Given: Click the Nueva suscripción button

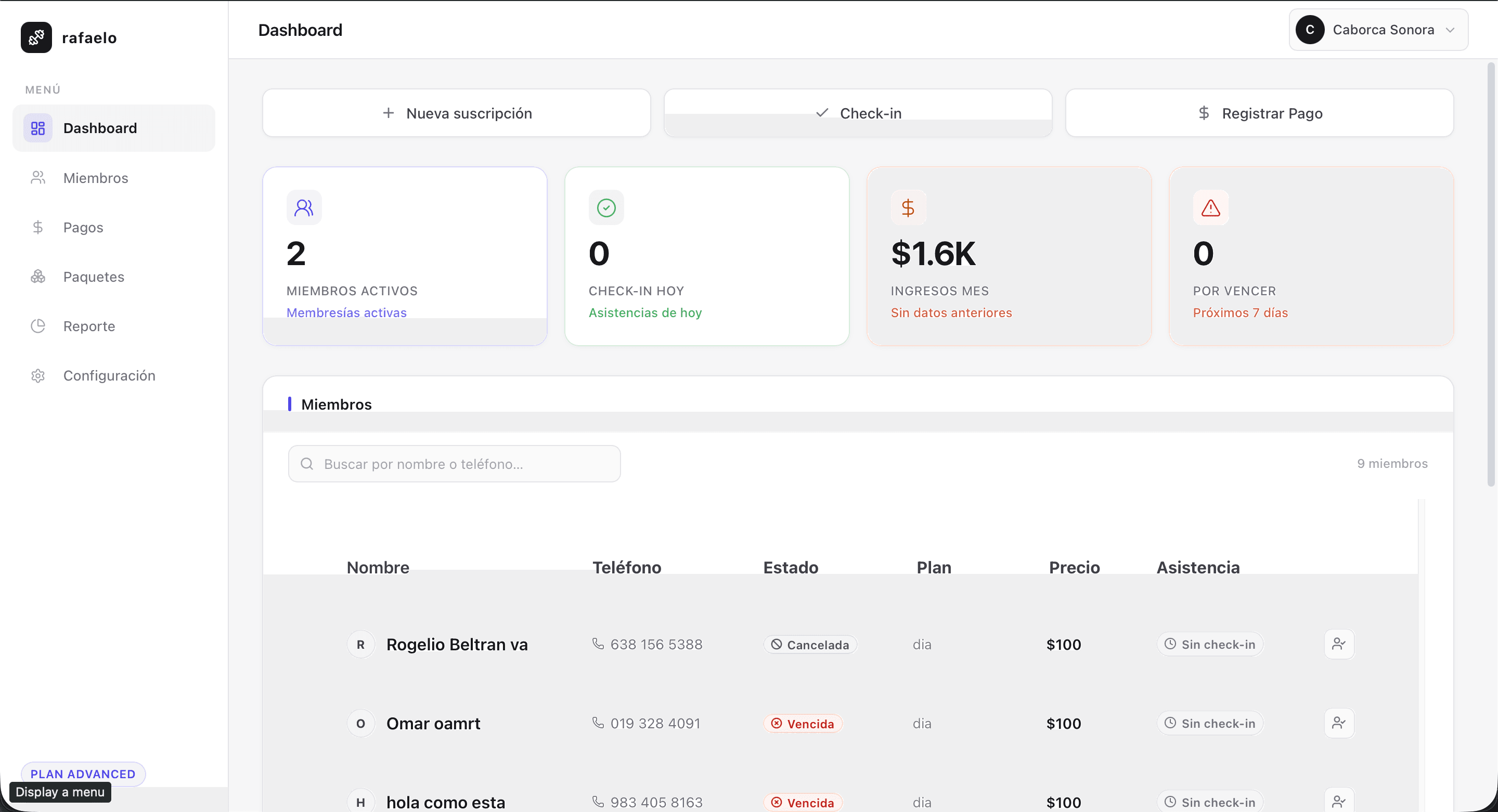Looking at the screenshot, I should (x=456, y=113).
